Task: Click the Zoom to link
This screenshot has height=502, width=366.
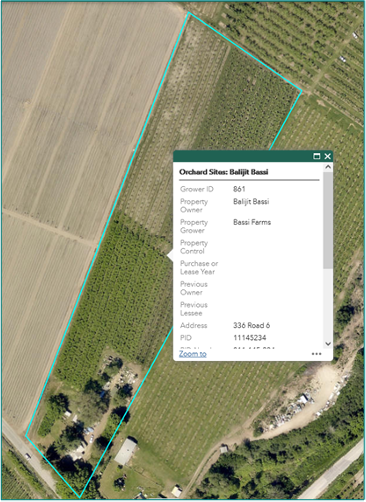Action: [x=193, y=354]
